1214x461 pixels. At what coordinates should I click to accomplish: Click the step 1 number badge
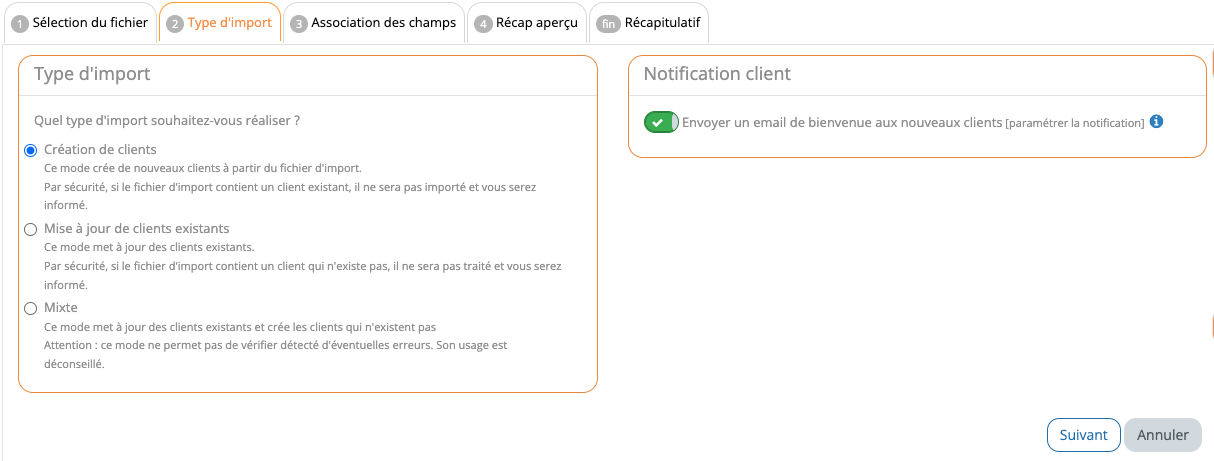pyautogui.click(x=19, y=23)
